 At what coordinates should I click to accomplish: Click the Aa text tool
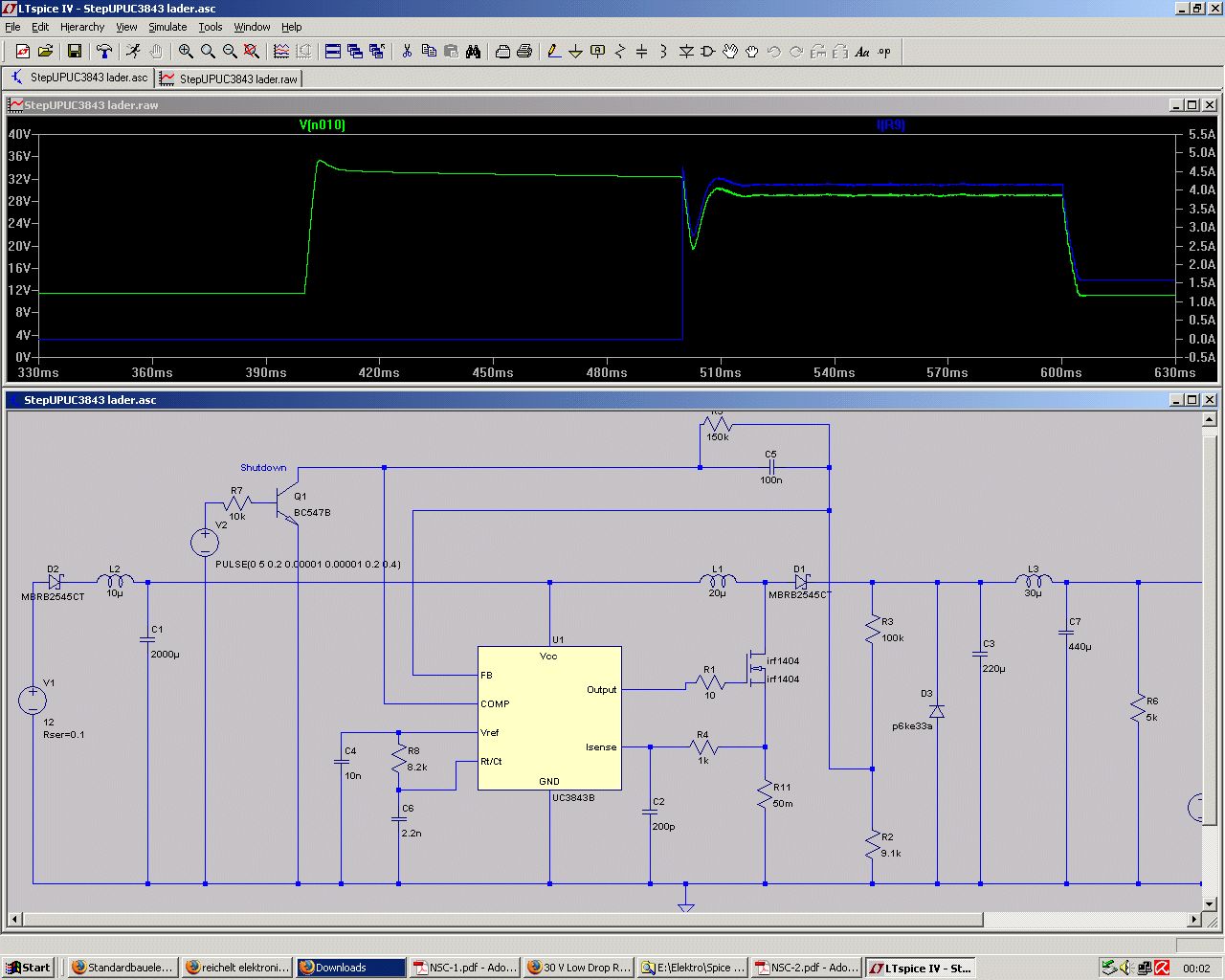(862, 52)
